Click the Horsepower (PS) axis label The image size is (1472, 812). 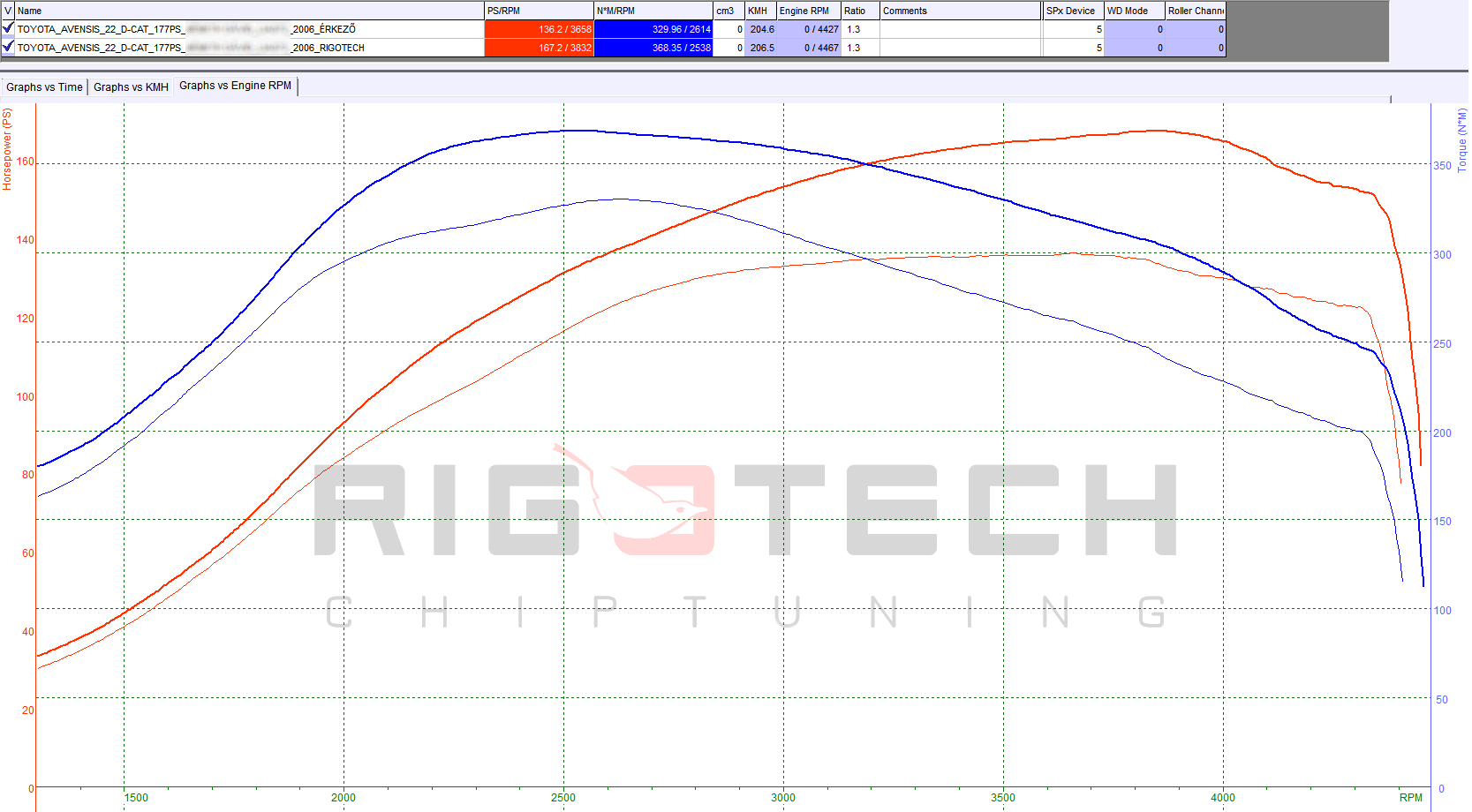(7, 149)
